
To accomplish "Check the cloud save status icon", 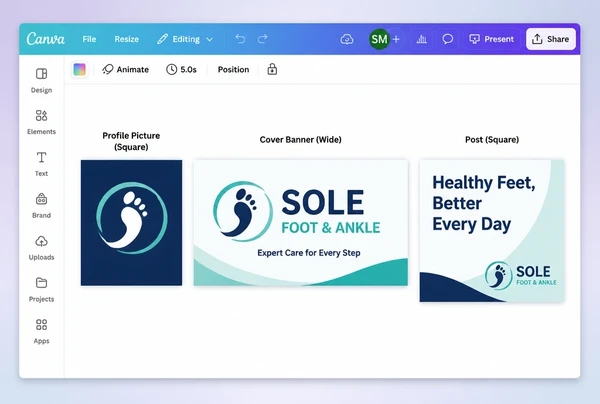I will [347, 39].
